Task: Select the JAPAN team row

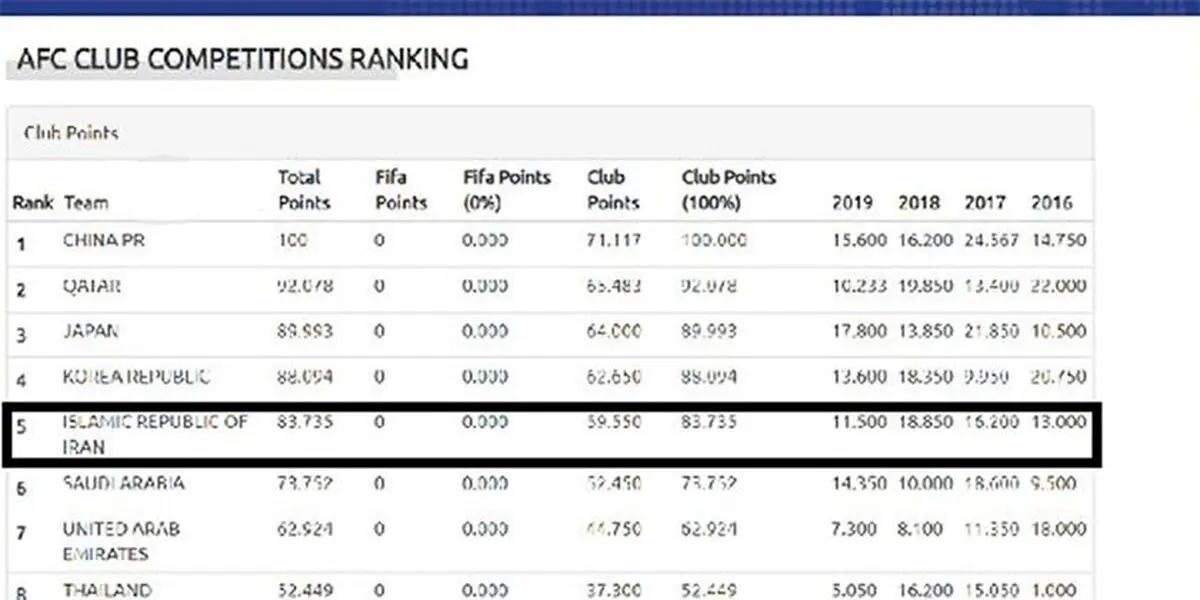Action: pyautogui.click(x=550, y=333)
